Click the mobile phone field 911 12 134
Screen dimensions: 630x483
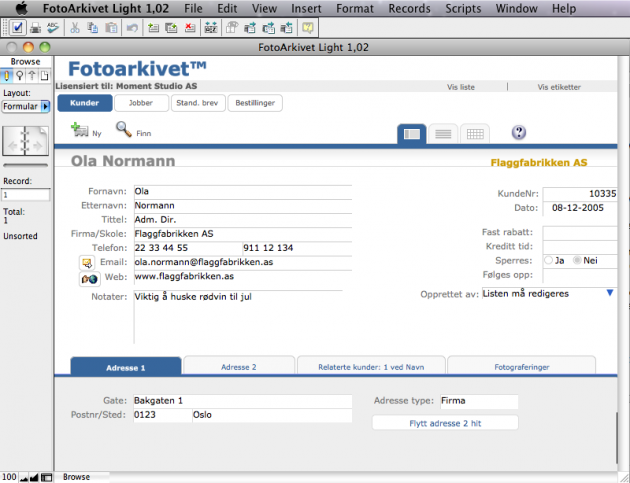[x=297, y=248]
